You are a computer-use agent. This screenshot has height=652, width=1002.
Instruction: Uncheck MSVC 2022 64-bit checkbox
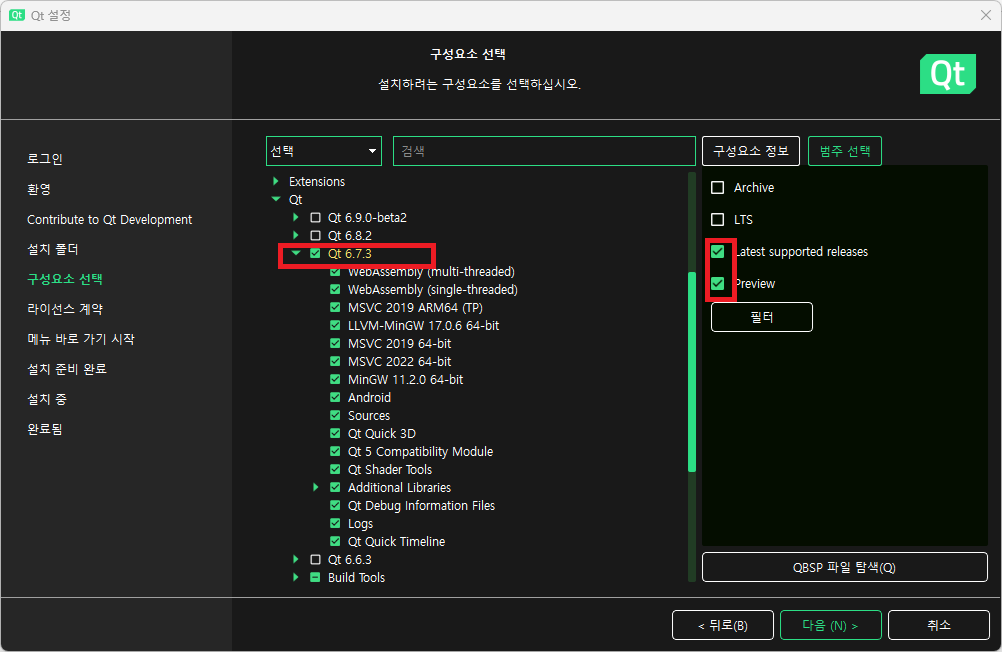click(335, 361)
